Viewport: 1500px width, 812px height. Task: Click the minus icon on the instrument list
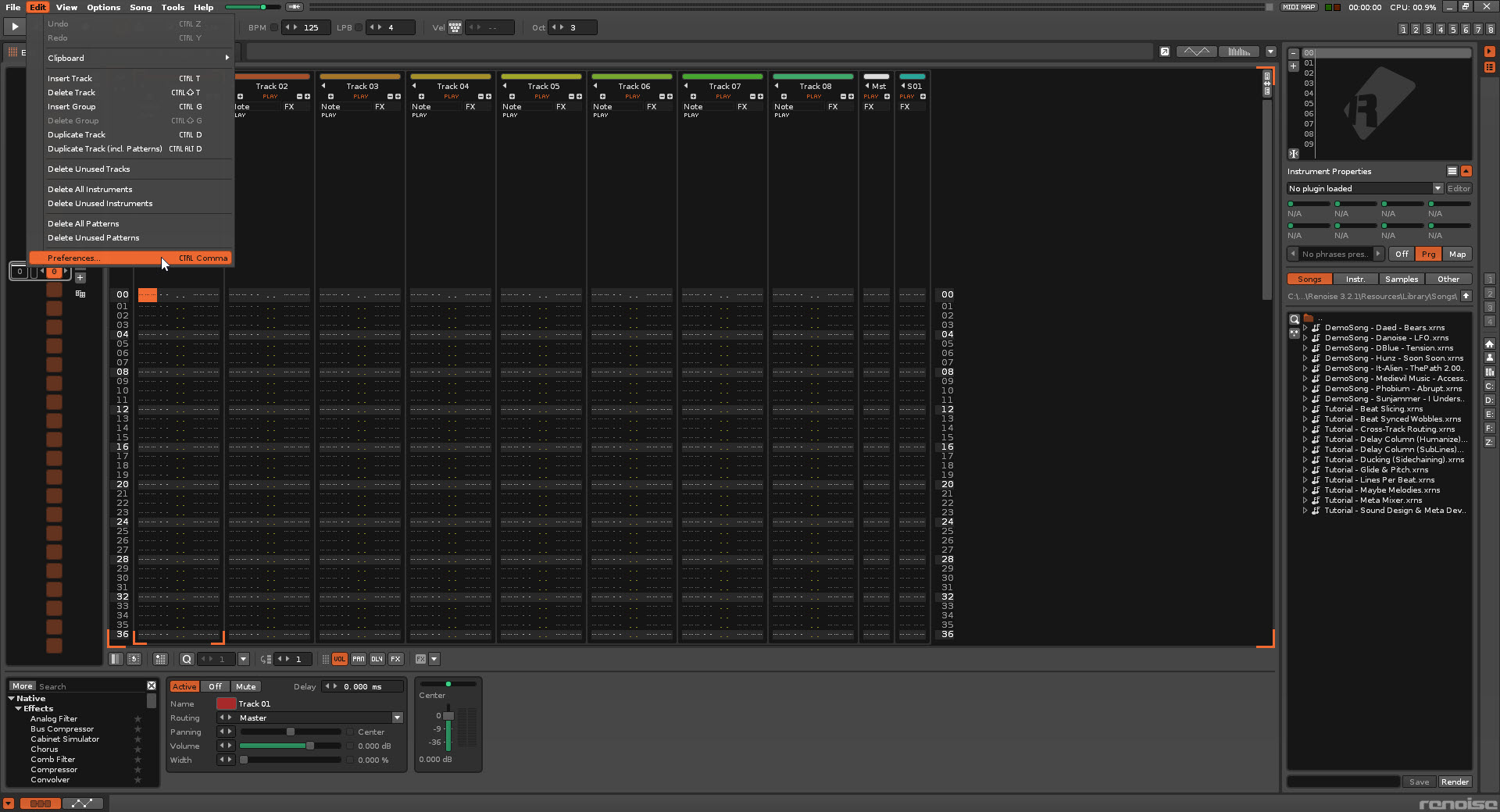(1295, 53)
